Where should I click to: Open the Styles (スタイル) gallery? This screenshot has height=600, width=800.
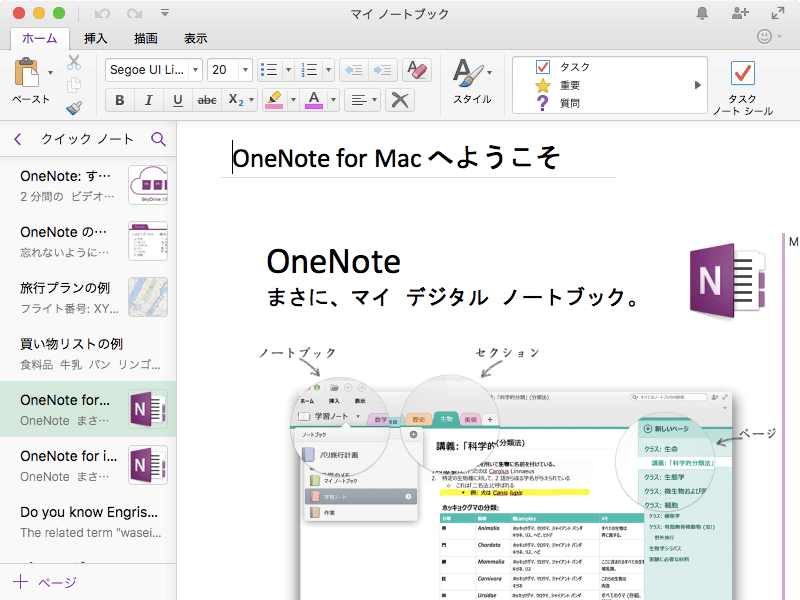(472, 82)
